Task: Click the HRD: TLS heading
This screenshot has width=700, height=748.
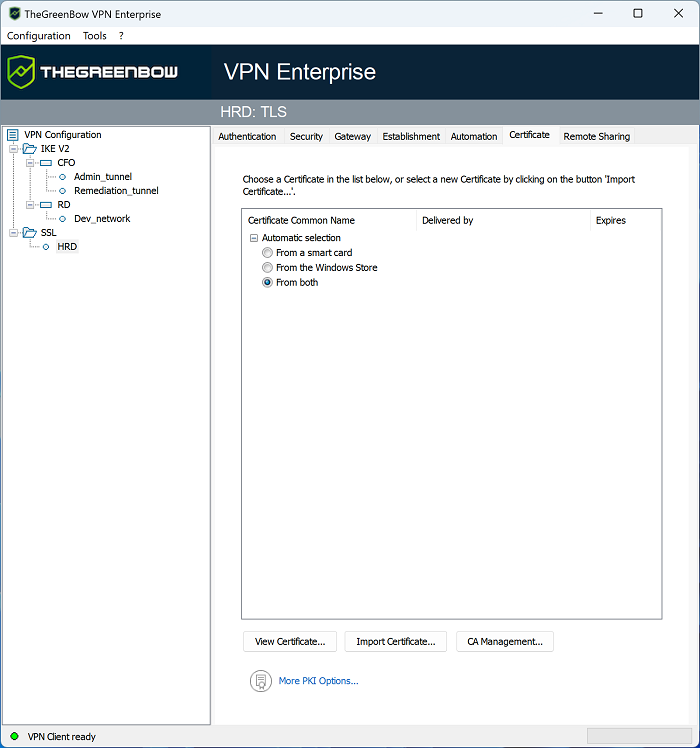Action: coord(253,112)
